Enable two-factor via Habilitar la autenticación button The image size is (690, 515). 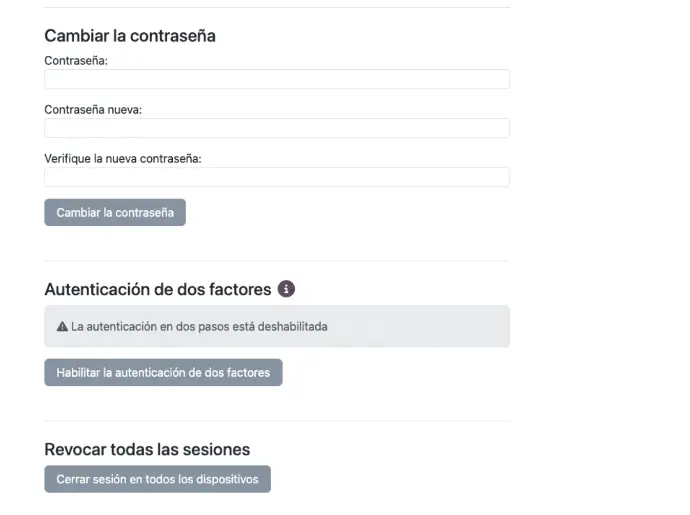click(163, 372)
